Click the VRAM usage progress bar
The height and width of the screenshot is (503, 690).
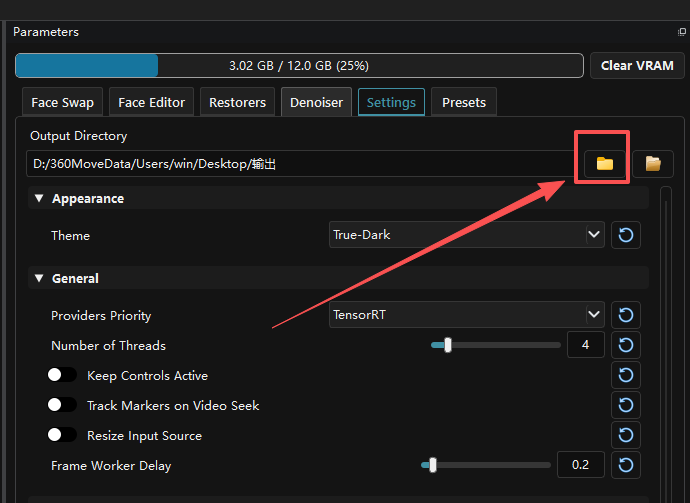(x=299, y=66)
